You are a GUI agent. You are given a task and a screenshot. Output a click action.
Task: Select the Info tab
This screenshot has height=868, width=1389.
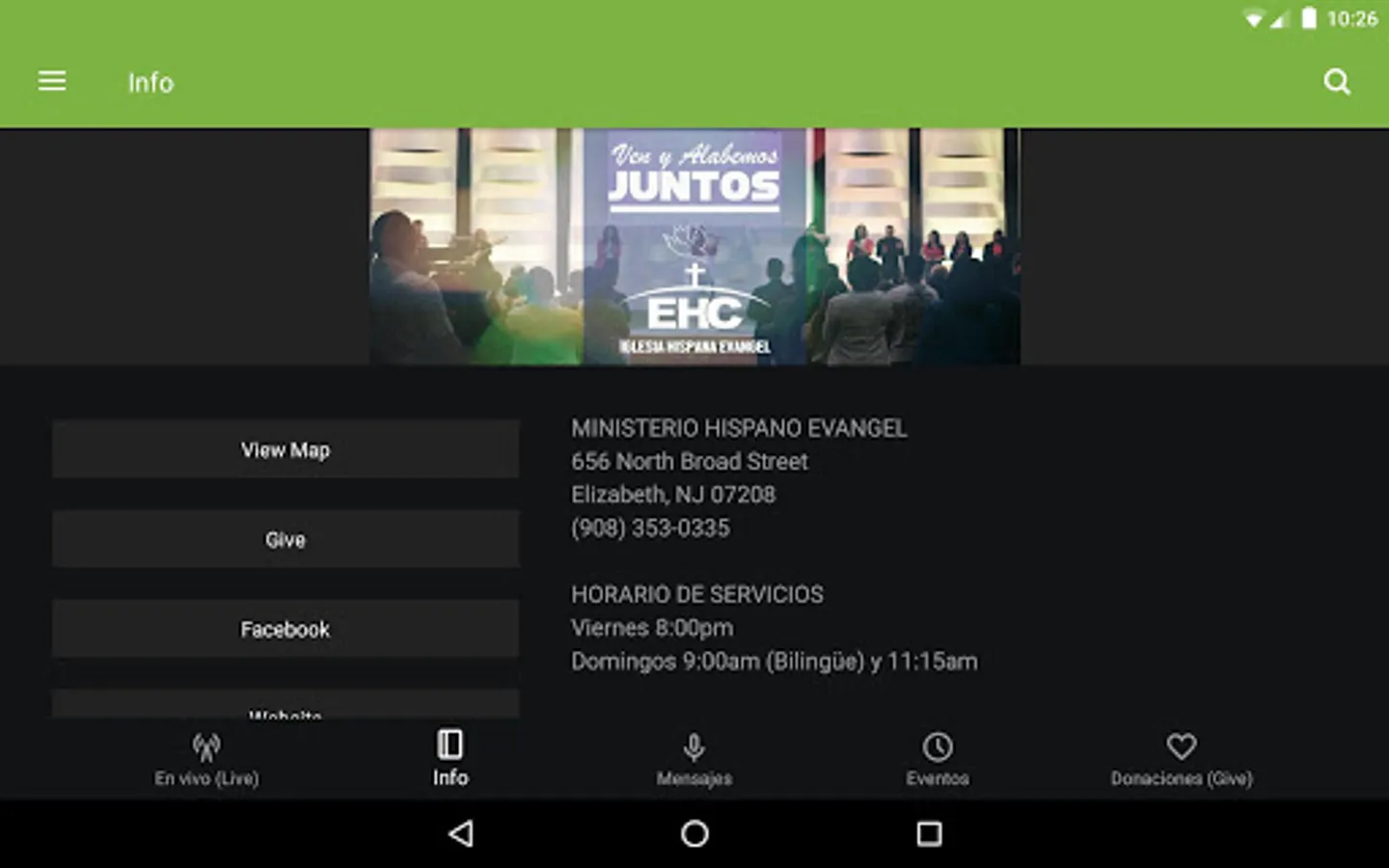pos(450,760)
